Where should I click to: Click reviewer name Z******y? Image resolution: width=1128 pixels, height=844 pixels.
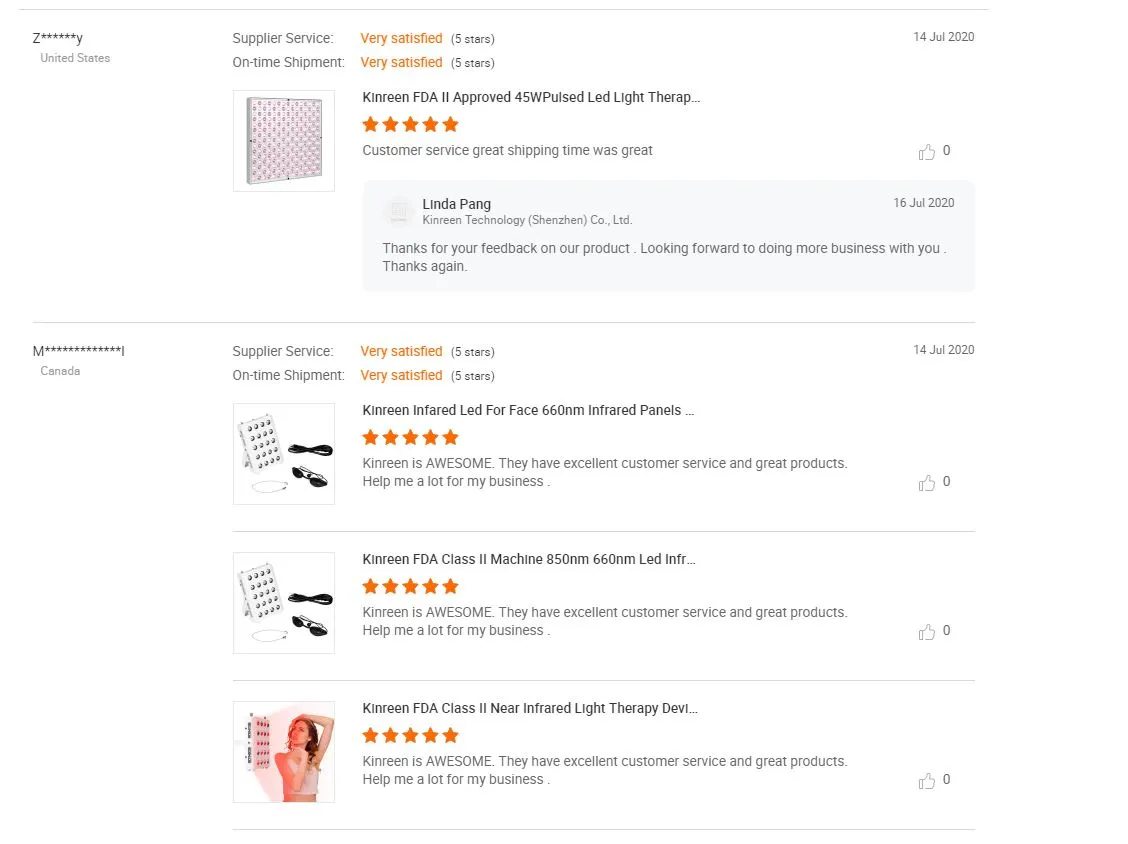[x=58, y=38]
